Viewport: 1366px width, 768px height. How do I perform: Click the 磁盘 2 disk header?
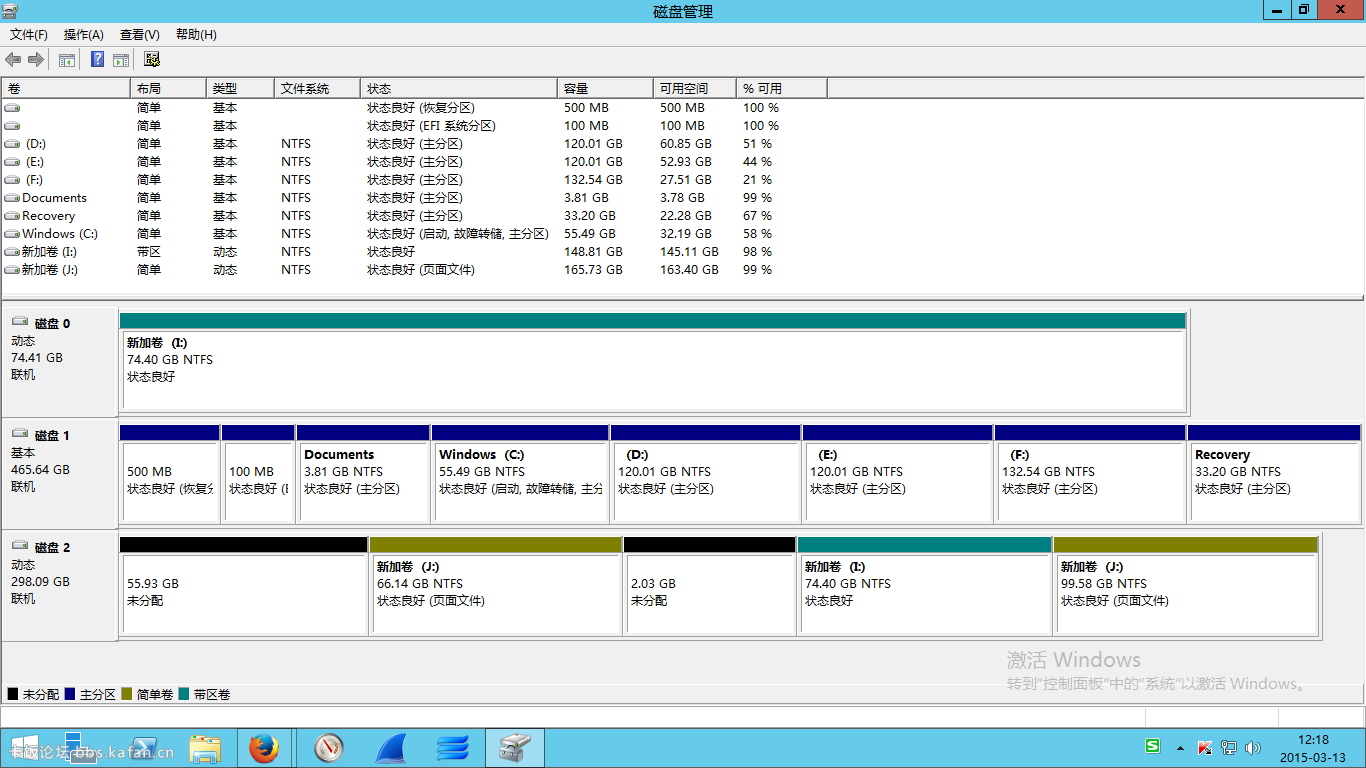tap(59, 586)
